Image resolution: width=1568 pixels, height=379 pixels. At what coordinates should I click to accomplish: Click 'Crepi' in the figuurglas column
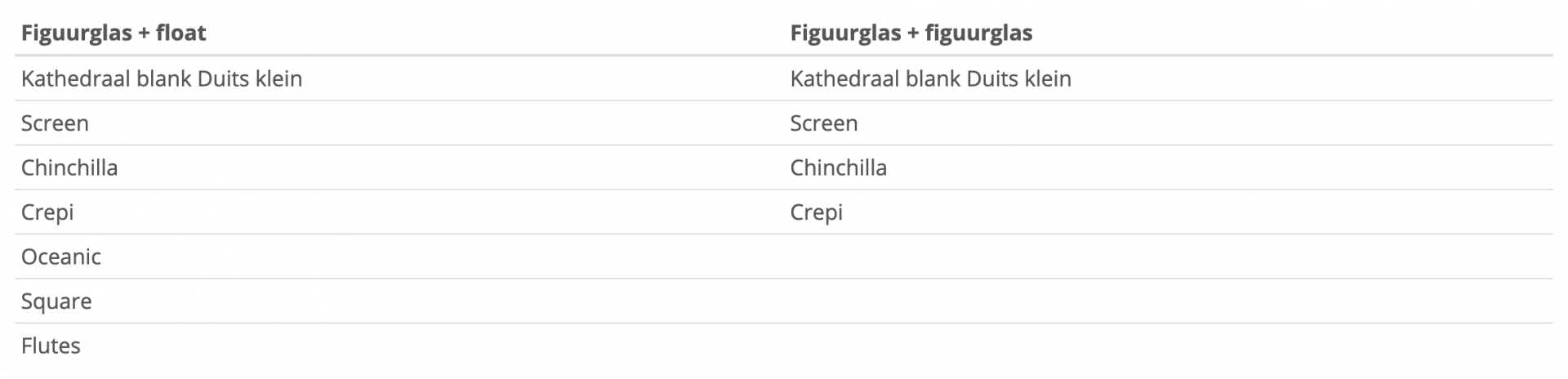[x=816, y=212]
